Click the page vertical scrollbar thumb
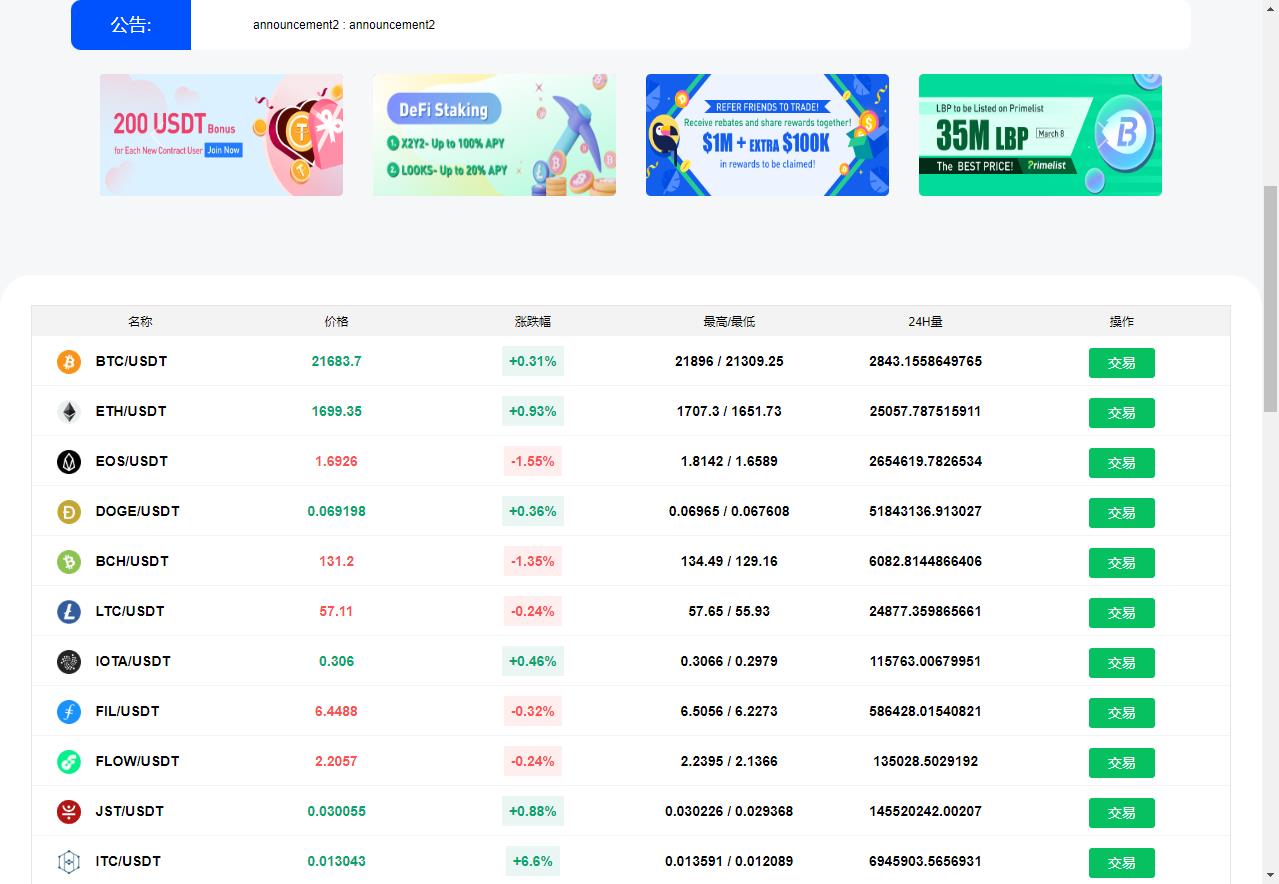 pos(1271,298)
